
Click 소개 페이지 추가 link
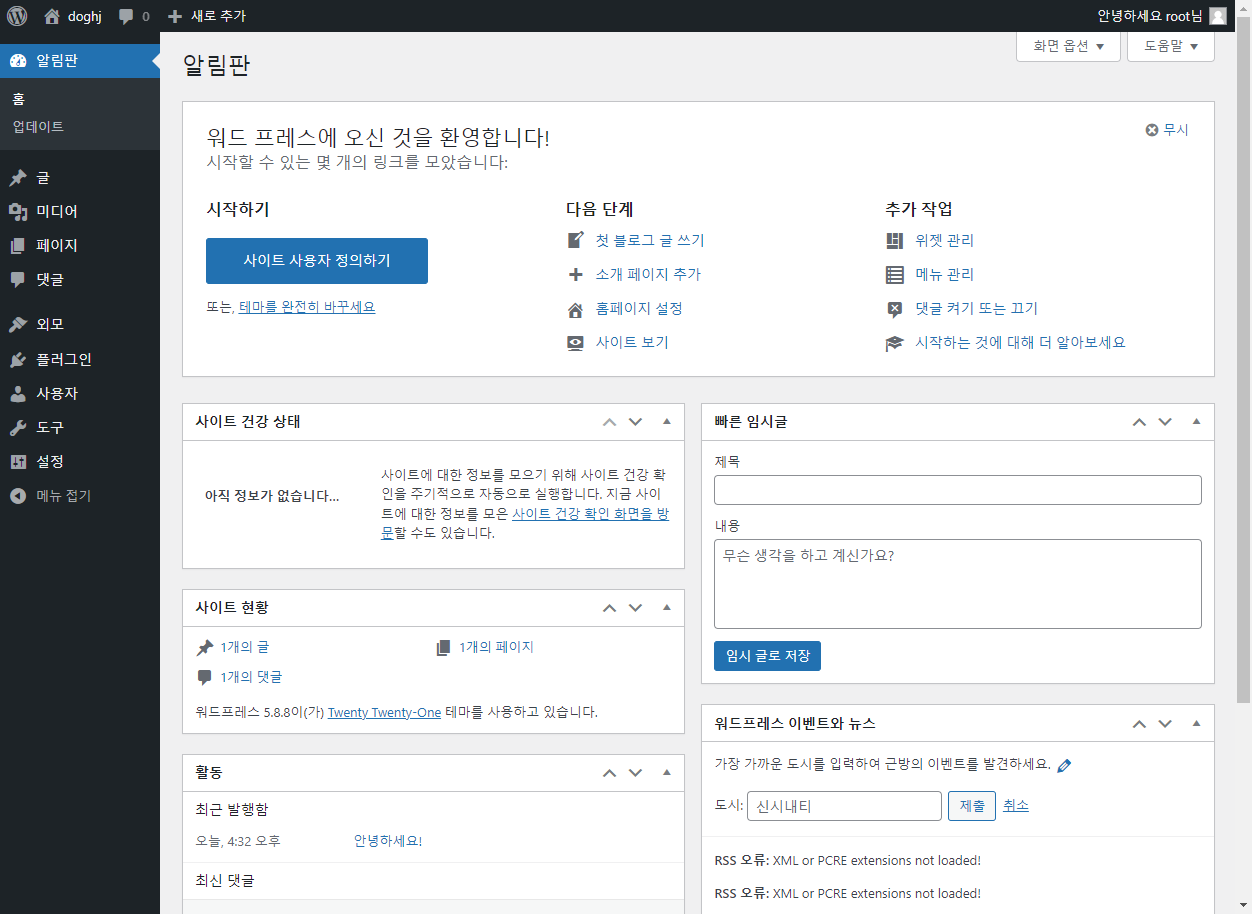648,274
